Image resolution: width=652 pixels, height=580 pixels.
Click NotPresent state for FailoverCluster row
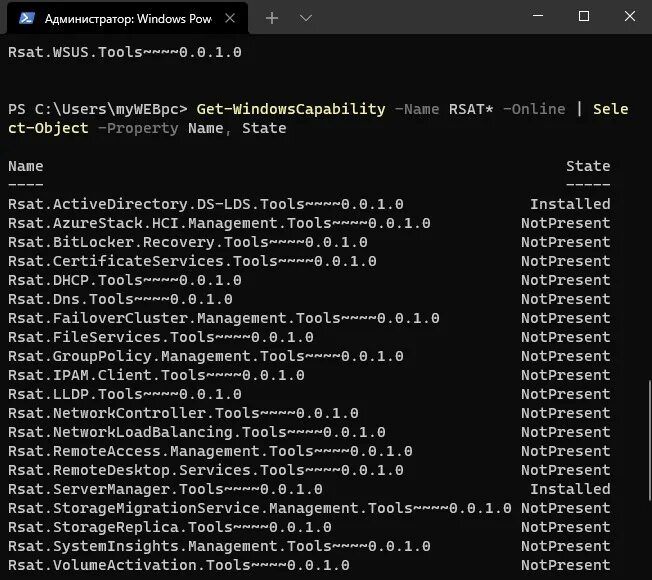point(566,318)
